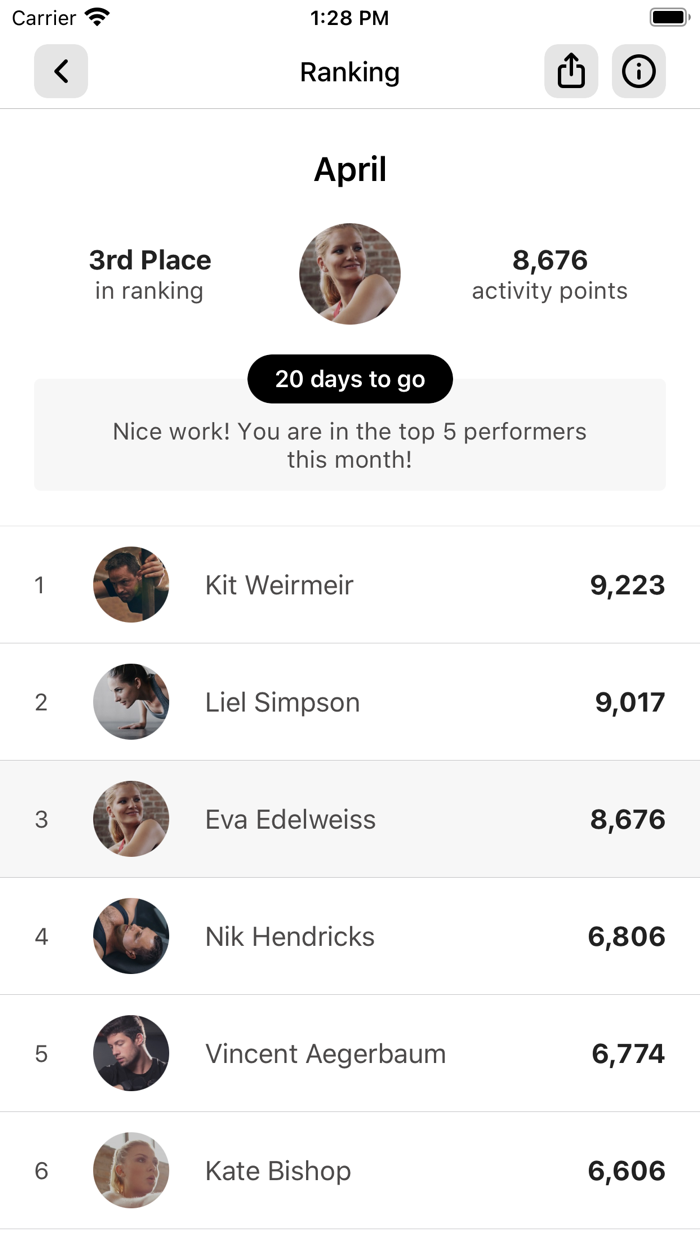The width and height of the screenshot is (700, 1244).
Task: Open details via the circled info button
Action: tap(638, 71)
